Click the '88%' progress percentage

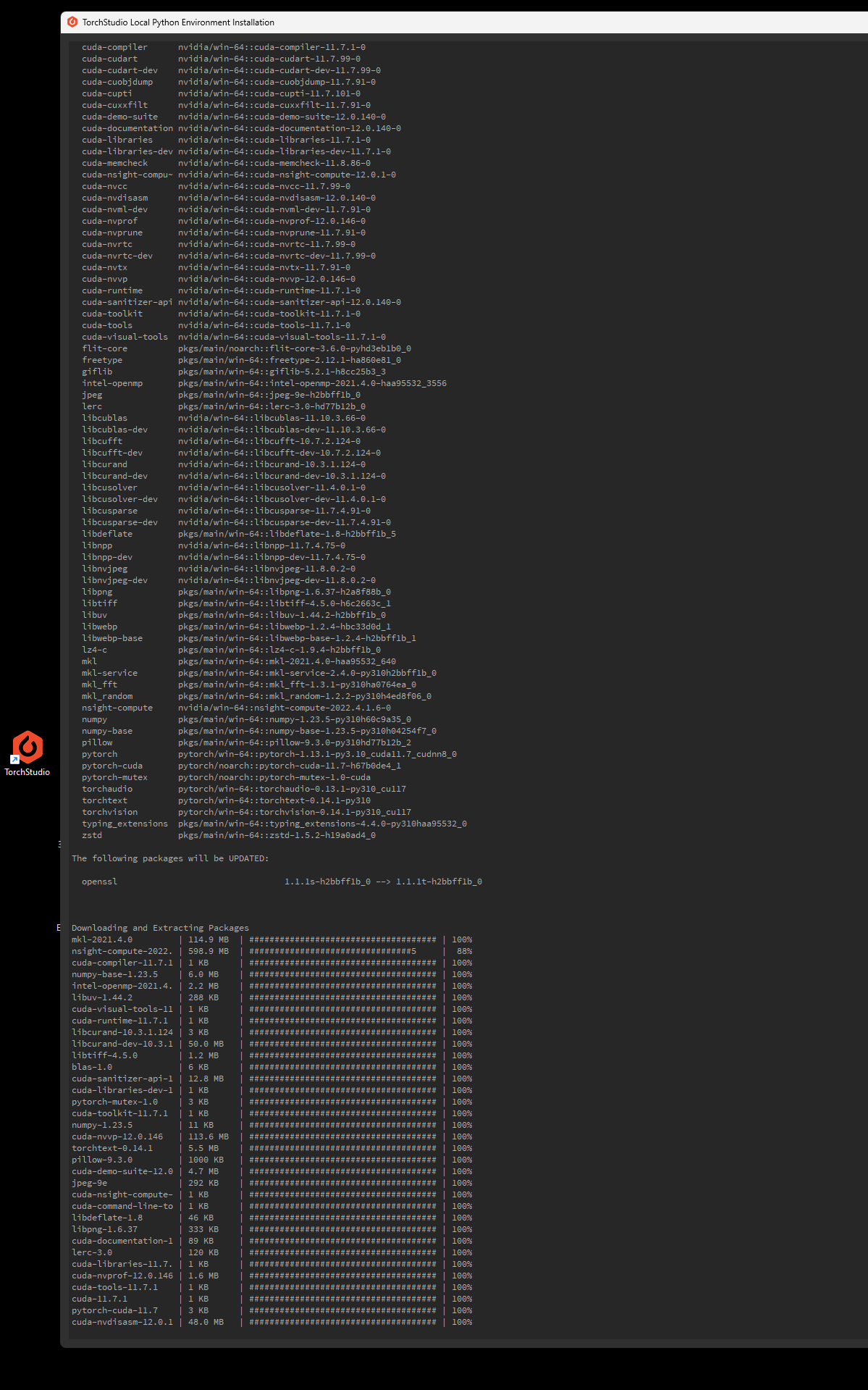coord(464,951)
